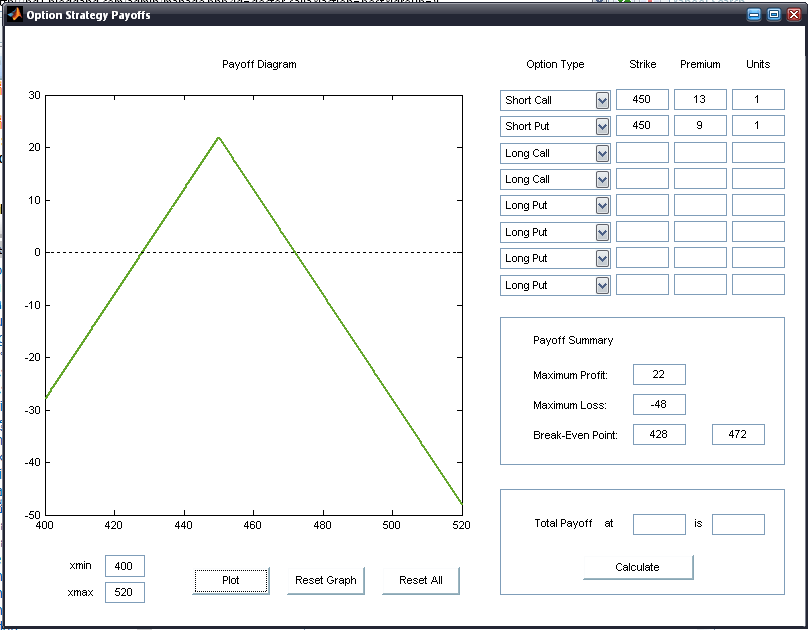This screenshot has width=808, height=630.
Task: Click the y-axis tick label -30
Action: tap(32, 410)
